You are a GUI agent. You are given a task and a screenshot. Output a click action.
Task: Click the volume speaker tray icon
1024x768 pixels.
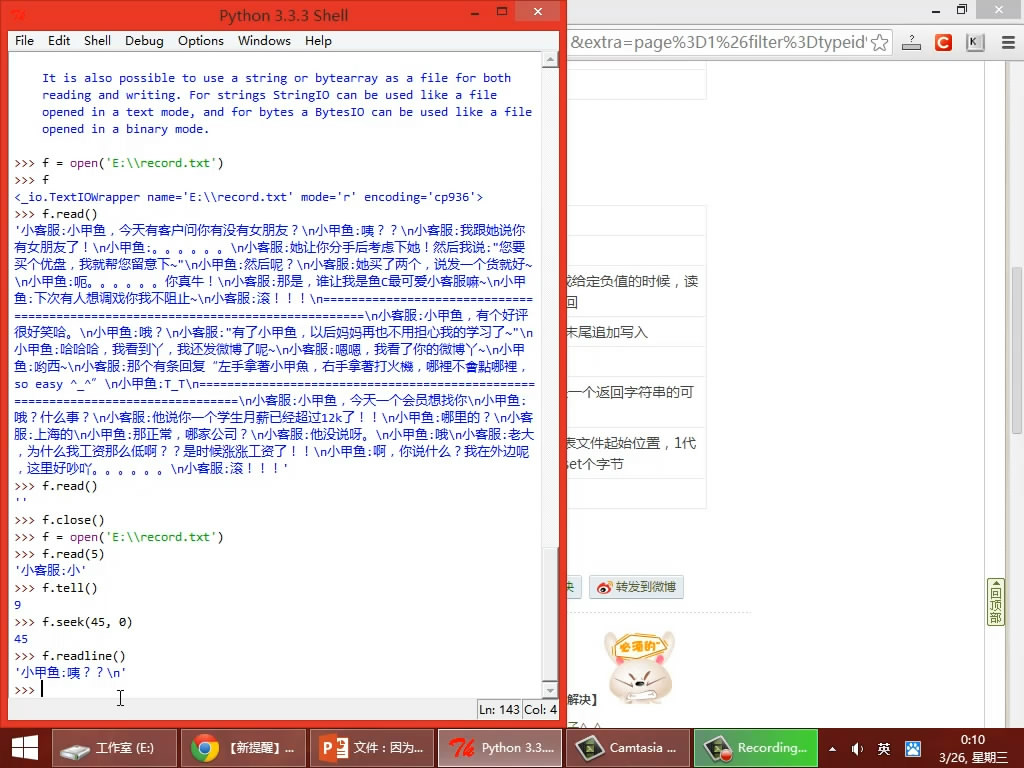857,748
